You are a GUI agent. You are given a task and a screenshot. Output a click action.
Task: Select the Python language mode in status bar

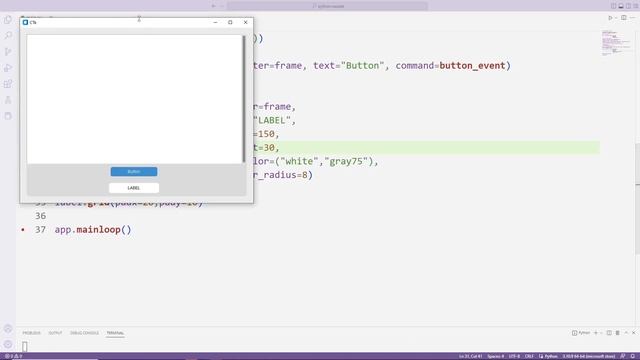[x=548, y=356]
